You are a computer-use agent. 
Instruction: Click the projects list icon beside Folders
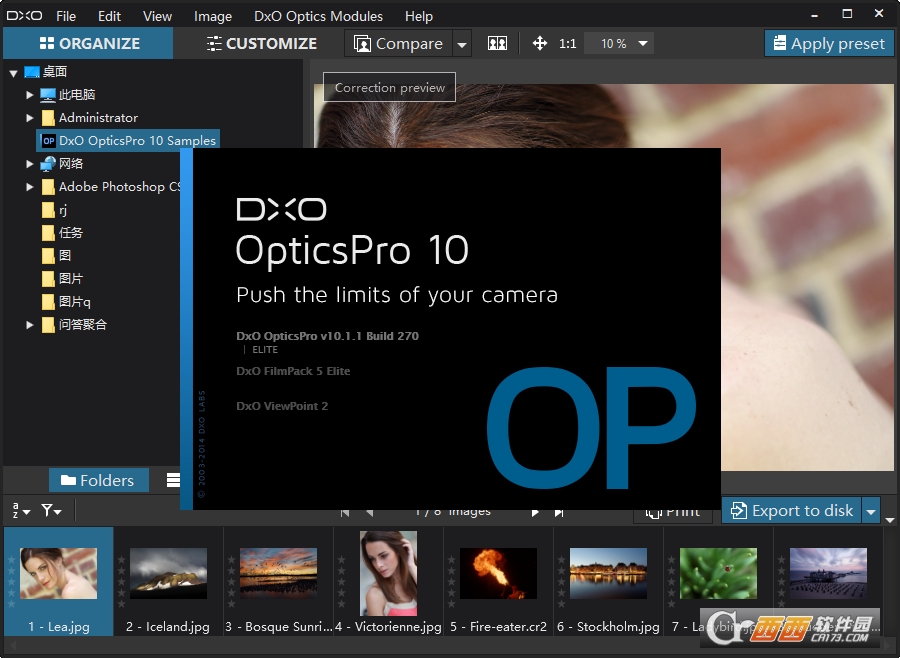173,480
